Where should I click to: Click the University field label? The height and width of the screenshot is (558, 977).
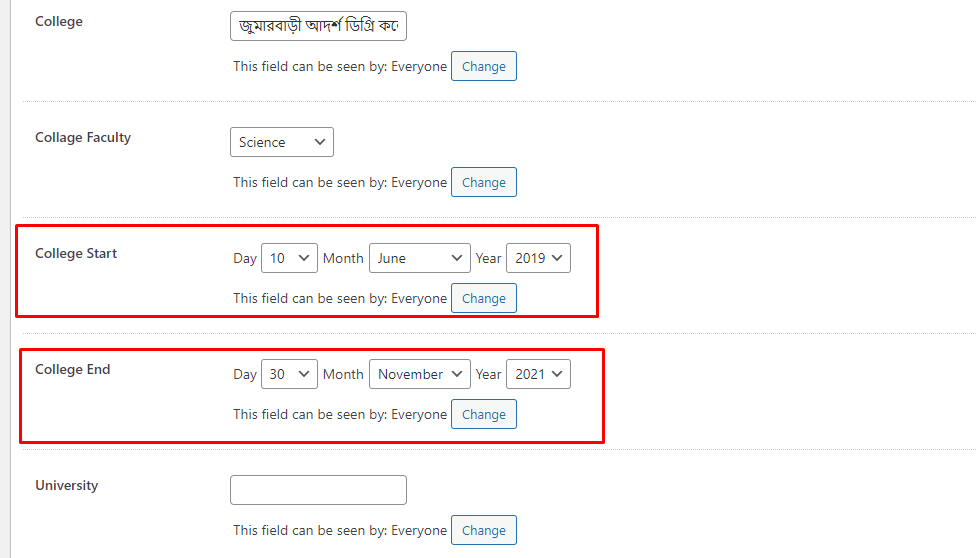click(67, 486)
